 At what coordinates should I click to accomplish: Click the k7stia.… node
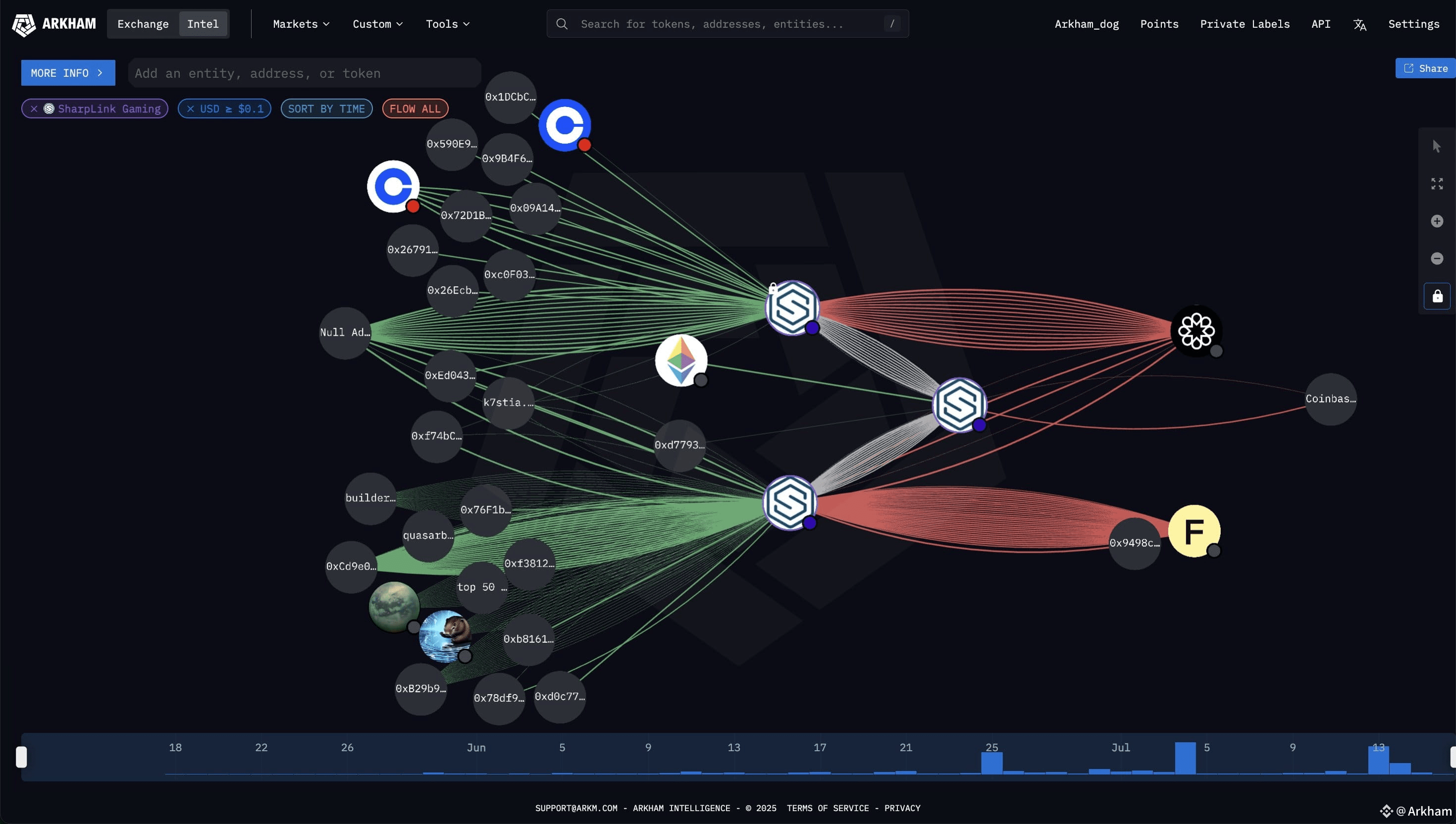(x=508, y=403)
